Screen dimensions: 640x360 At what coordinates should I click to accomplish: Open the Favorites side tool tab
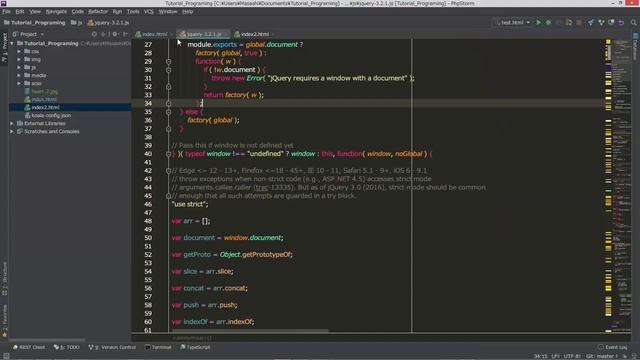(x=4, y=321)
